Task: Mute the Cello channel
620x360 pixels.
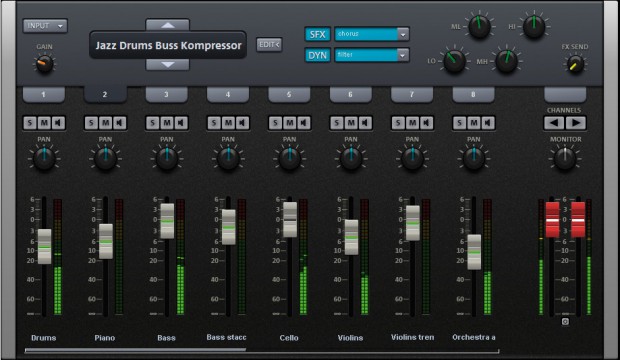Action: point(289,123)
